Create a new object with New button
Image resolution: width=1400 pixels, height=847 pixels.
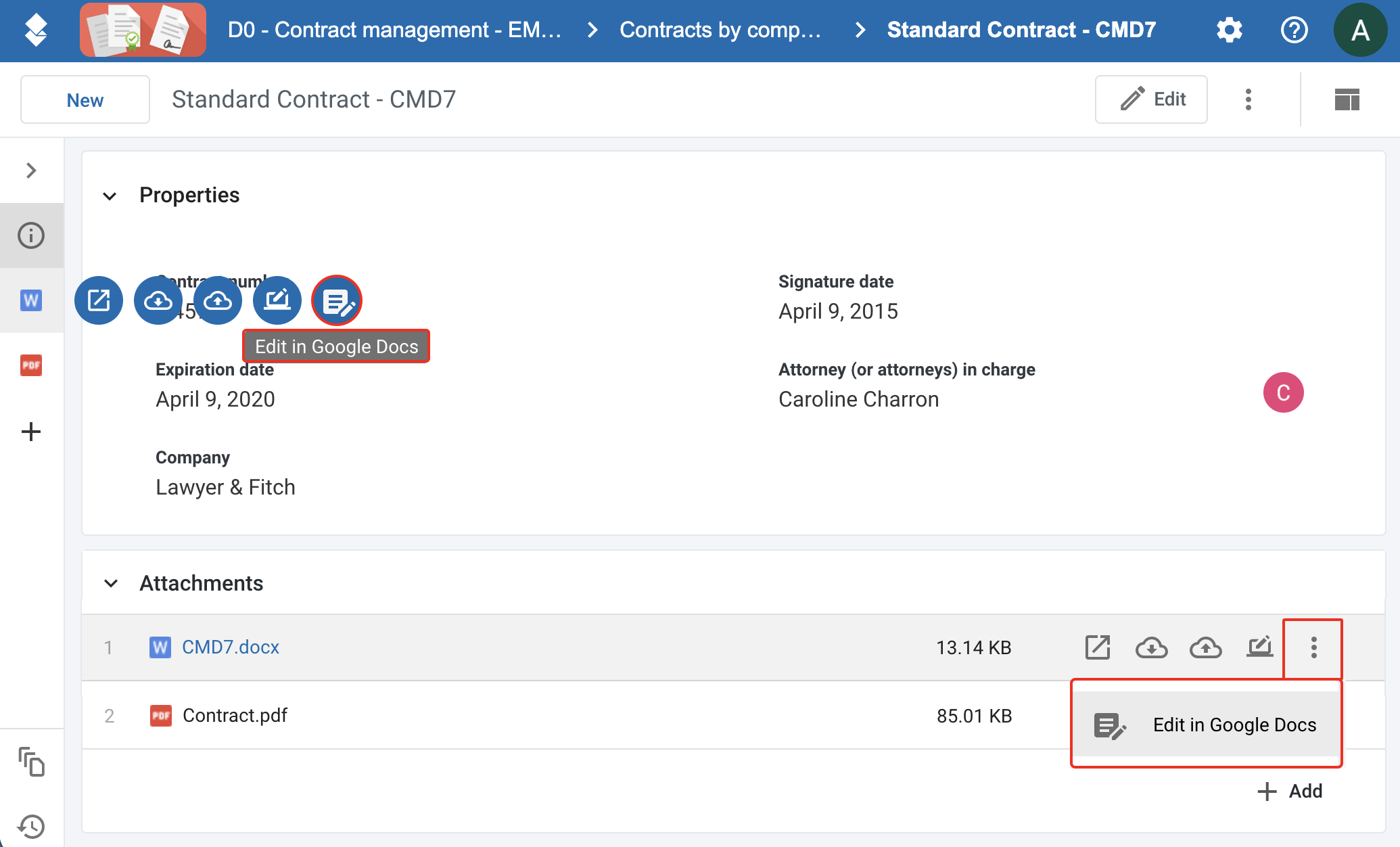point(85,100)
